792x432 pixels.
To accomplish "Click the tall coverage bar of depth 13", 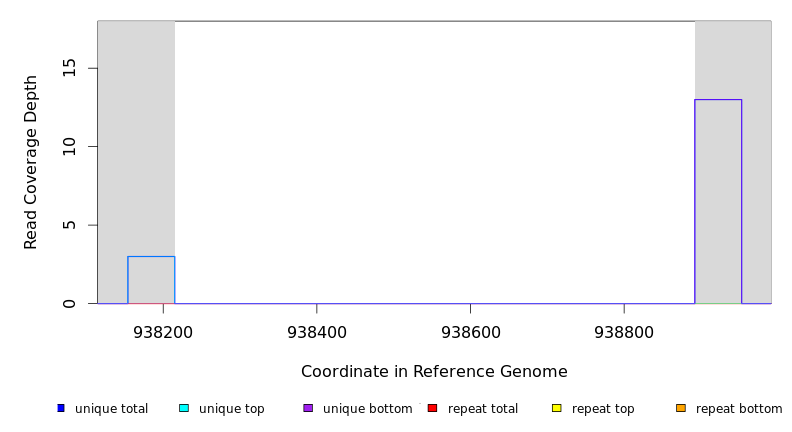I will (718, 201).
